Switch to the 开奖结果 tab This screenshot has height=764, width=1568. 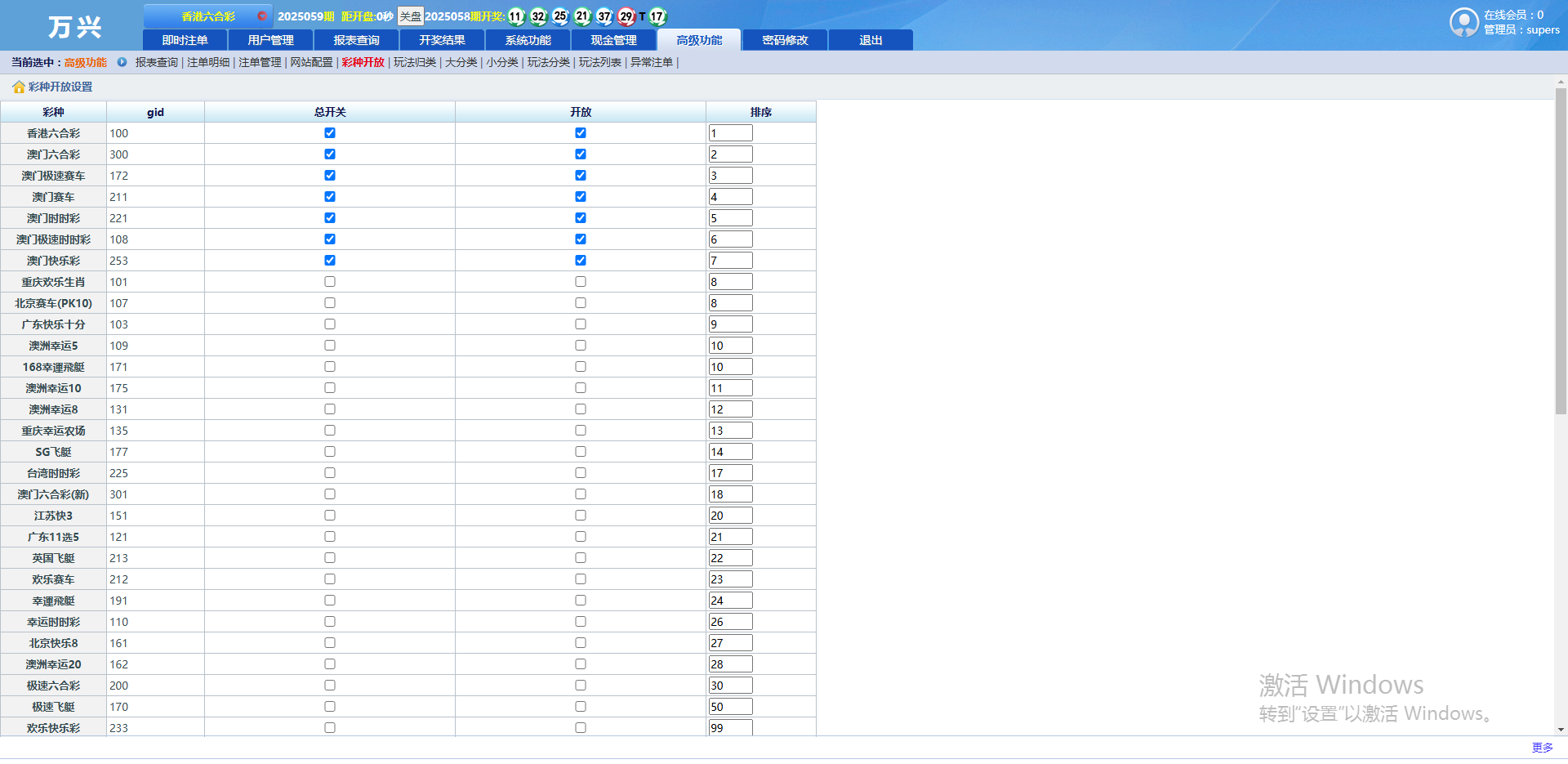click(x=442, y=40)
